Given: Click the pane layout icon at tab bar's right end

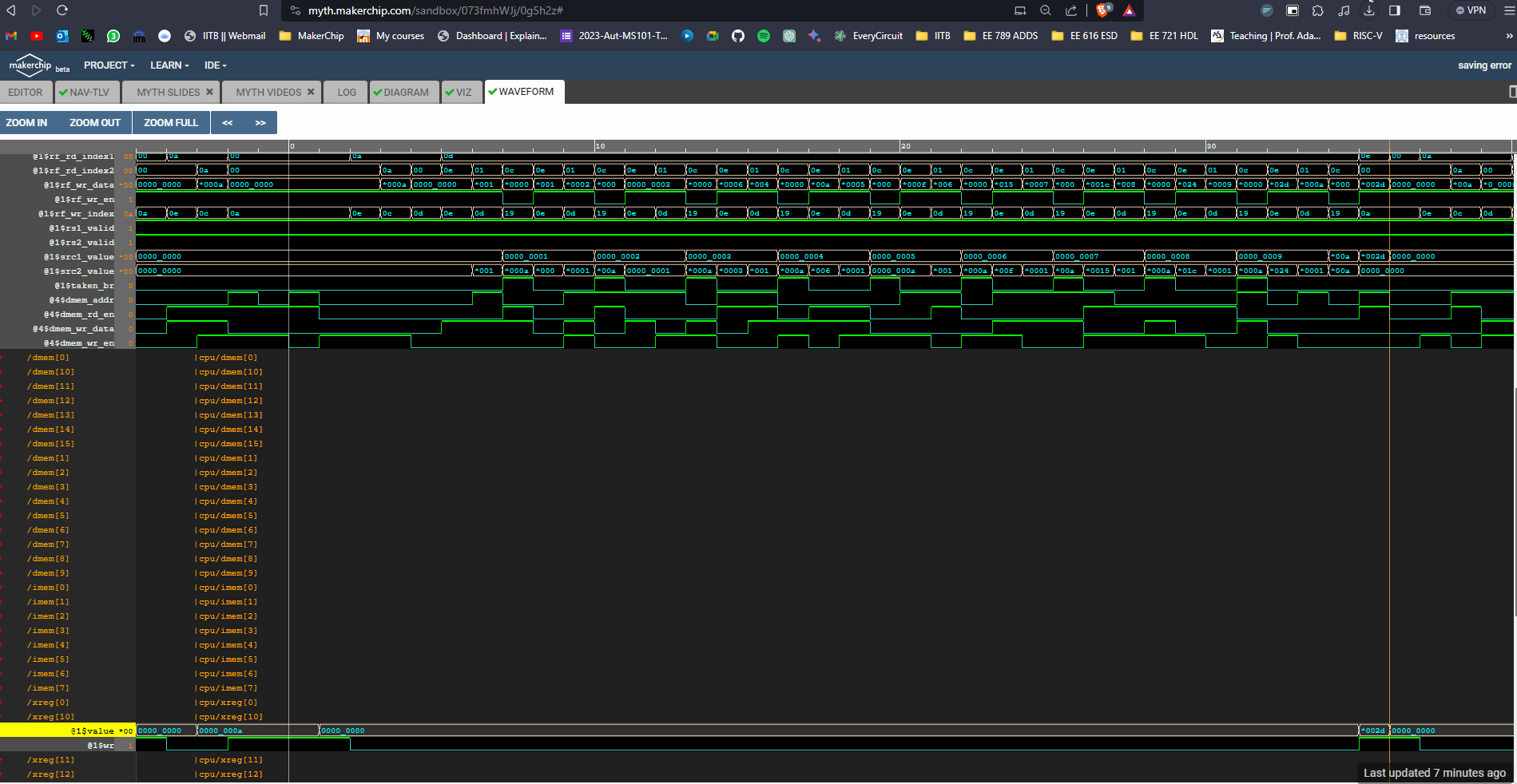Looking at the screenshot, I should click(1512, 92).
